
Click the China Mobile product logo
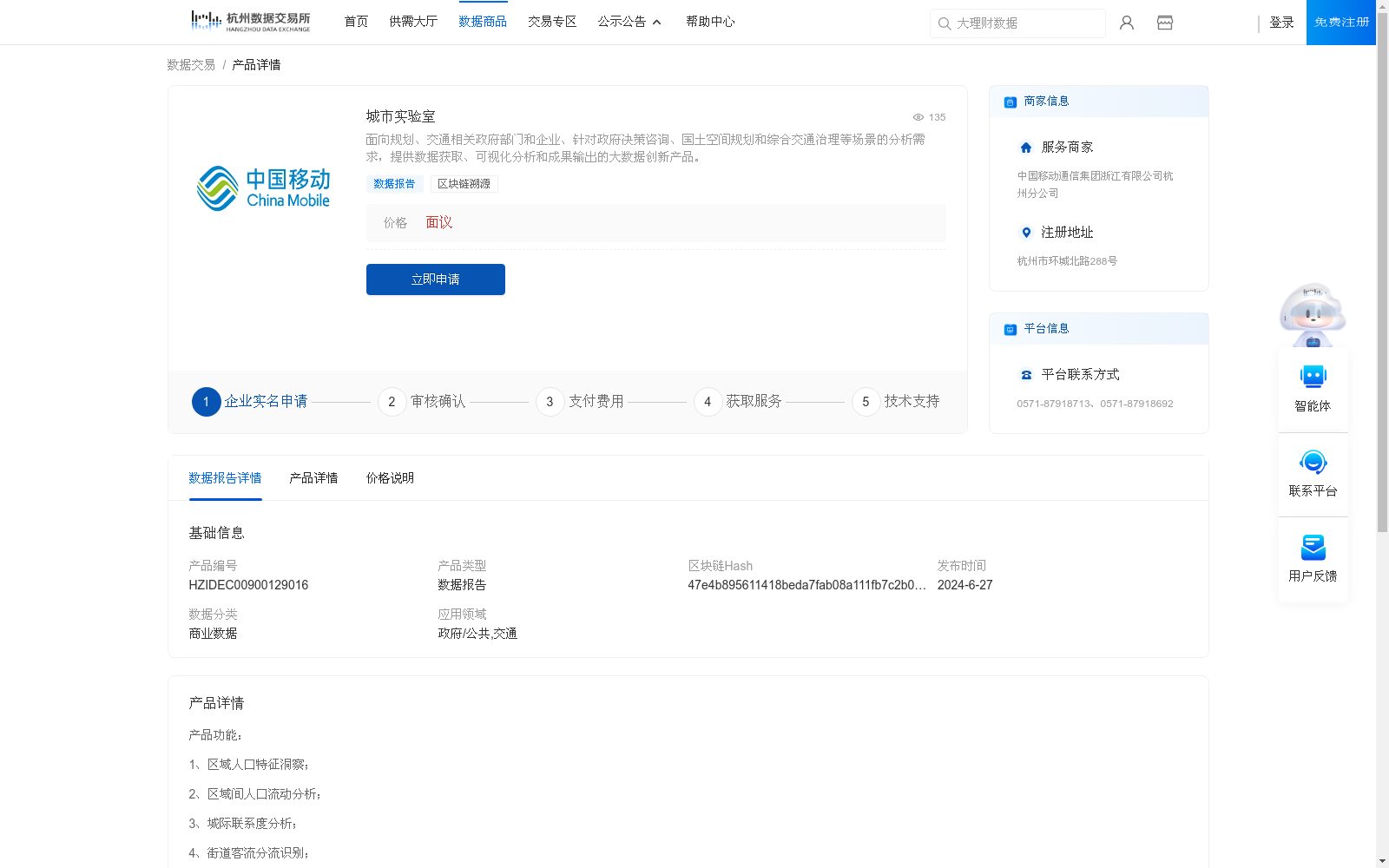click(263, 188)
